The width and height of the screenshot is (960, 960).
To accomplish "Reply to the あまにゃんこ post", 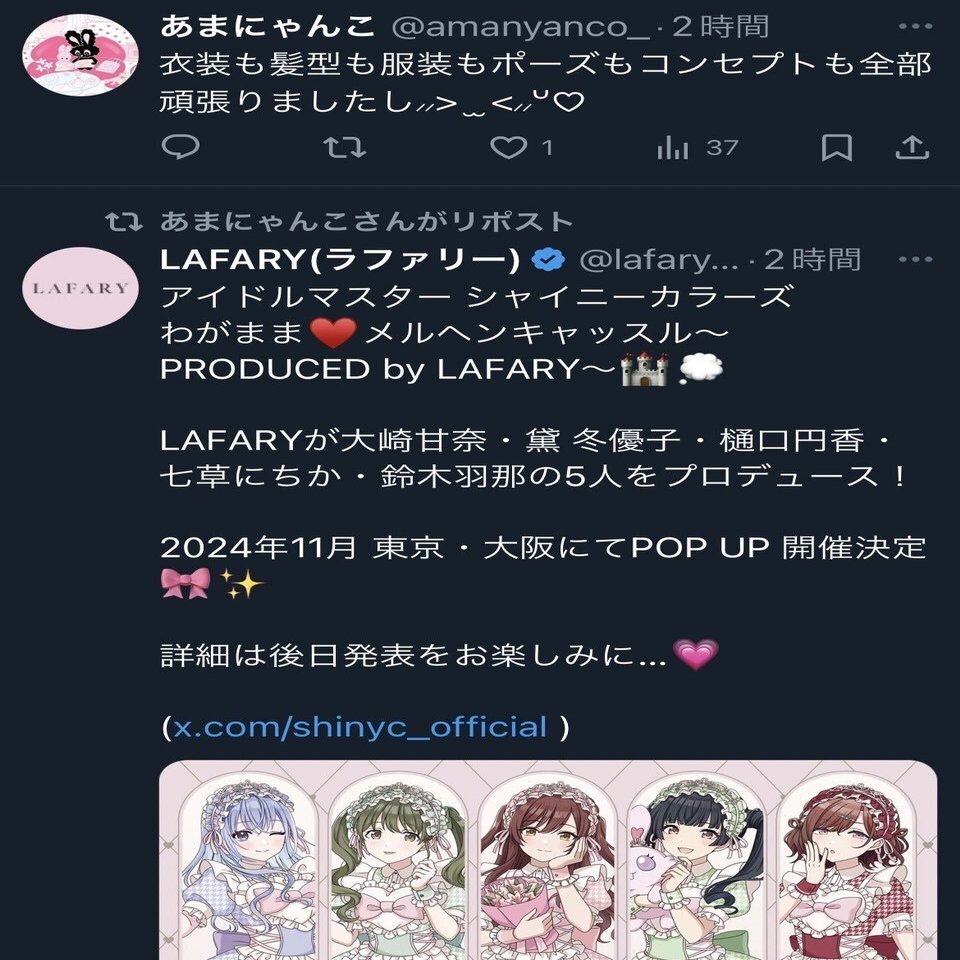I will pyautogui.click(x=181, y=147).
